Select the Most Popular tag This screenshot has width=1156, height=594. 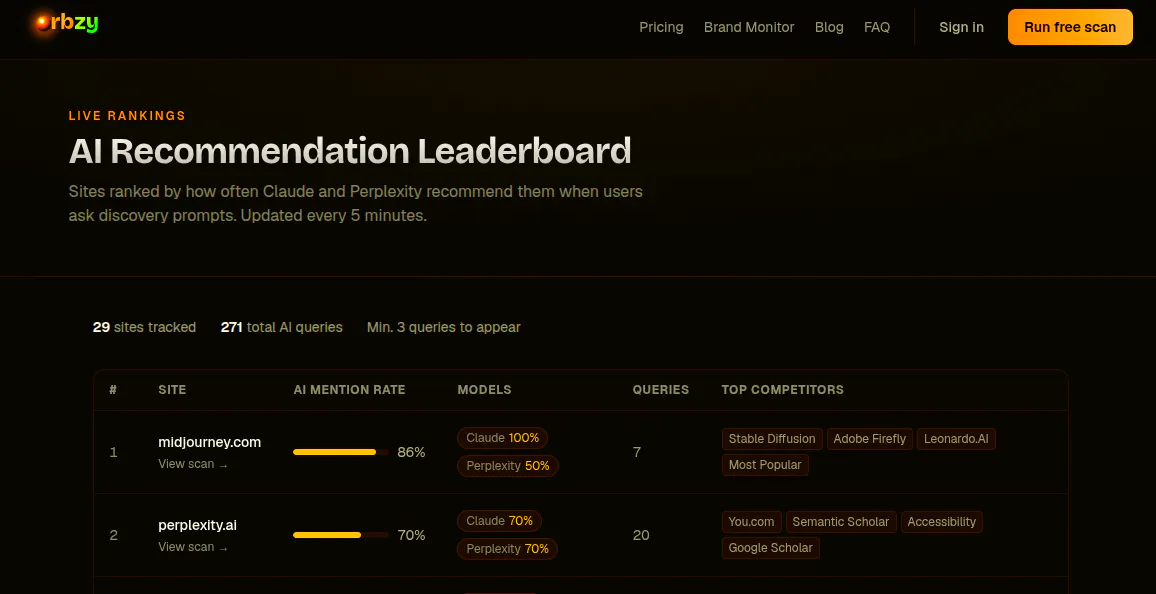pos(765,465)
